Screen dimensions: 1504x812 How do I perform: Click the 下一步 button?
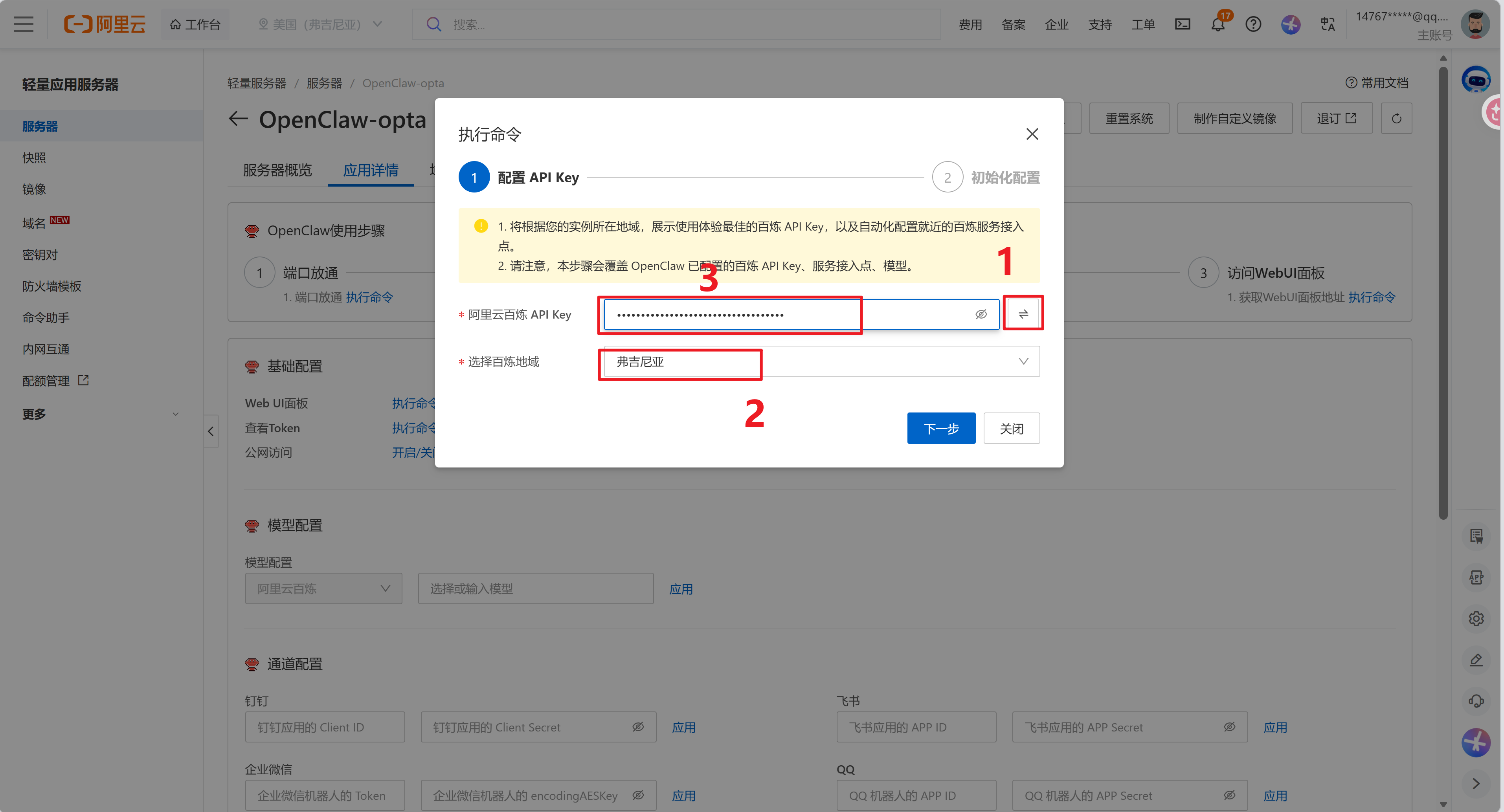click(x=940, y=429)
